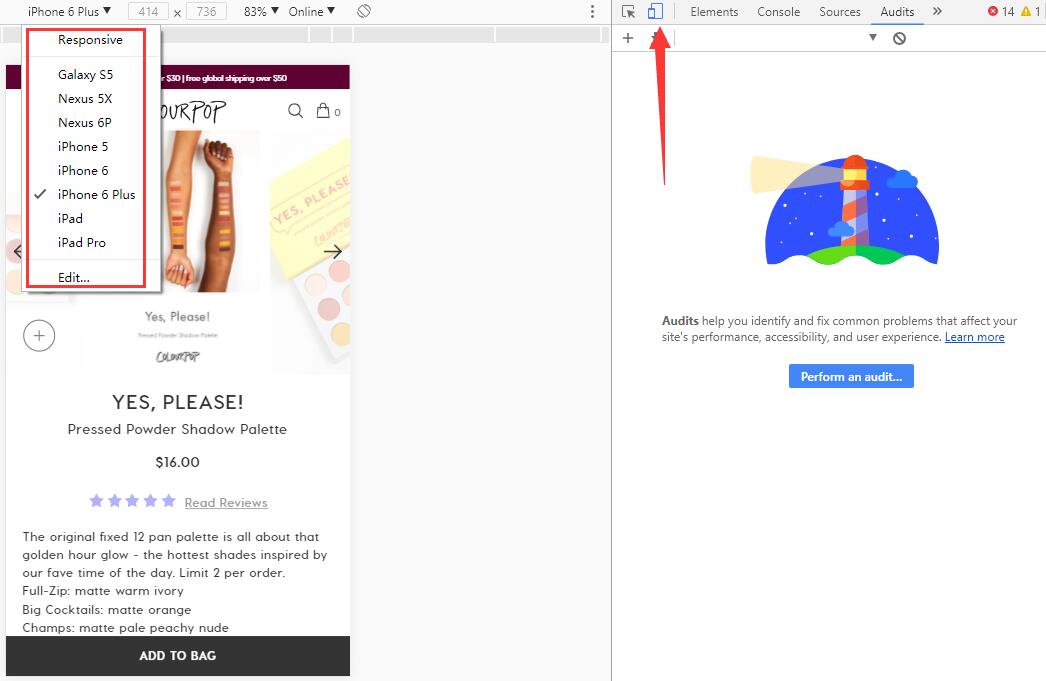Click the inspect element picker icon

pyautogui.click(x=628, y=11)
